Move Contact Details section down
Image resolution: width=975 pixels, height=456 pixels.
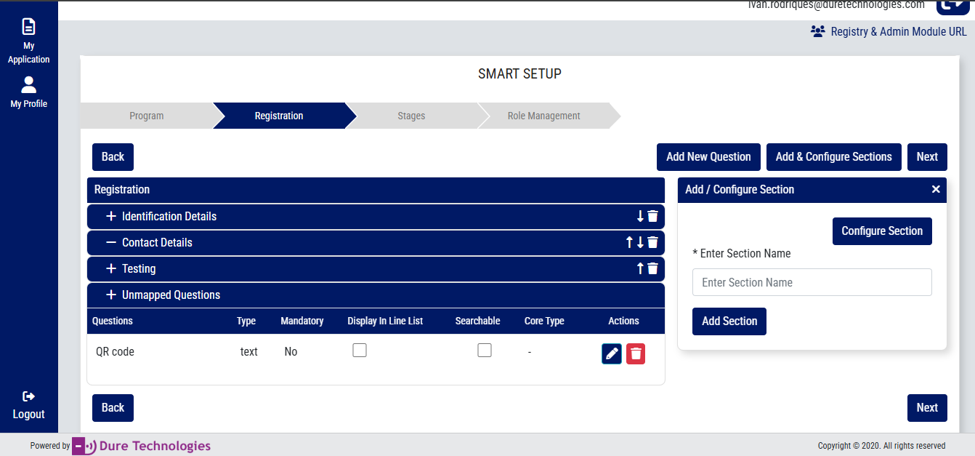tap(640, 243)
